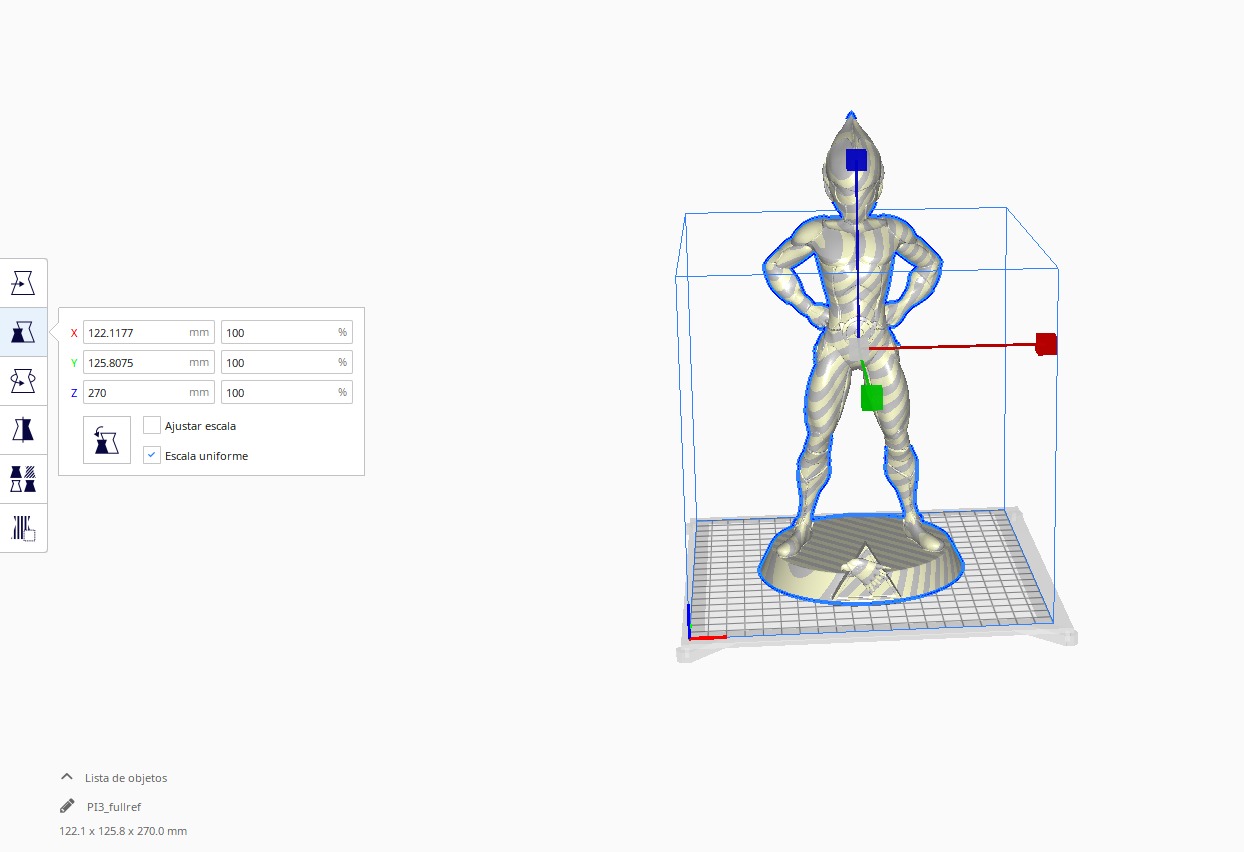Image resolution: width=1244 pixels, height=852 pixels.
Task: Click the Y scale percentage field
Action: [286, 362]
